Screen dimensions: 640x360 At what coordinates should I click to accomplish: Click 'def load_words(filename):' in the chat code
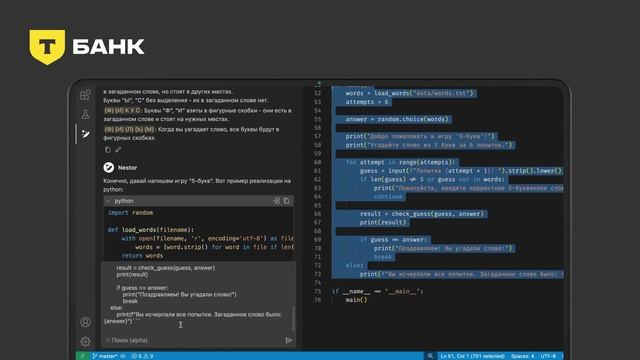coord(151,230)
